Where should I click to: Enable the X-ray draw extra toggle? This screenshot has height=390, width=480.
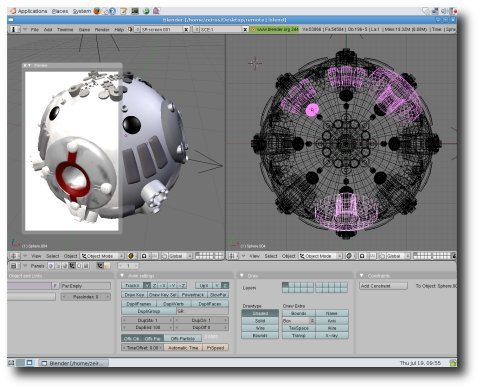tap(332, 336)
